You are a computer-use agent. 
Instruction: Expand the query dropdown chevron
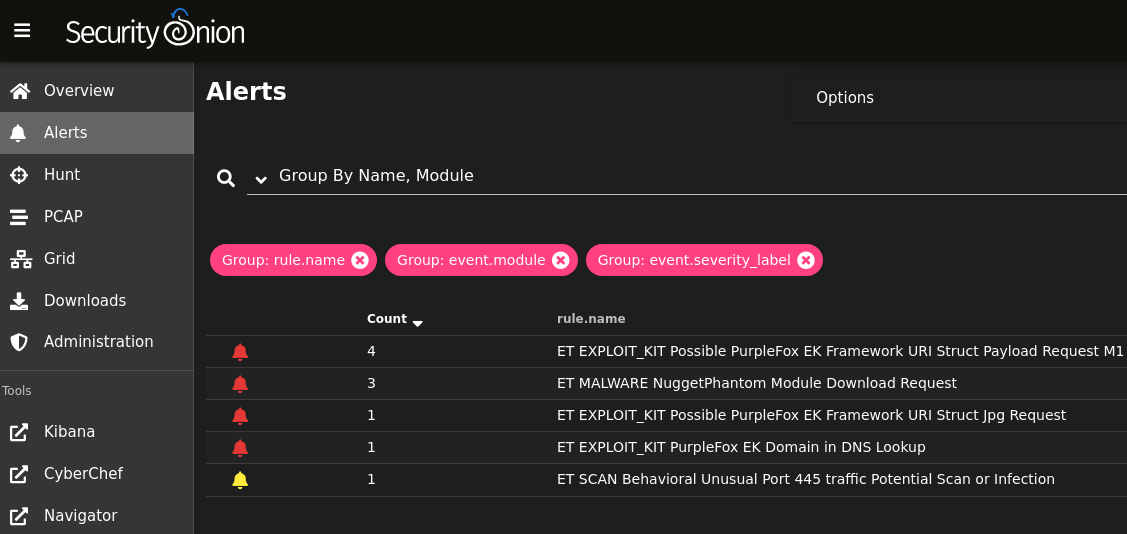click(x=261, y=178)
